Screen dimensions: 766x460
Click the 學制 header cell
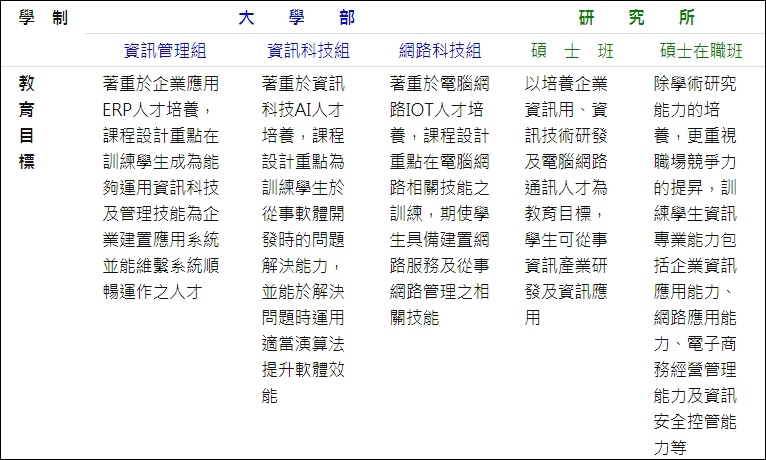tap(43, 18)
